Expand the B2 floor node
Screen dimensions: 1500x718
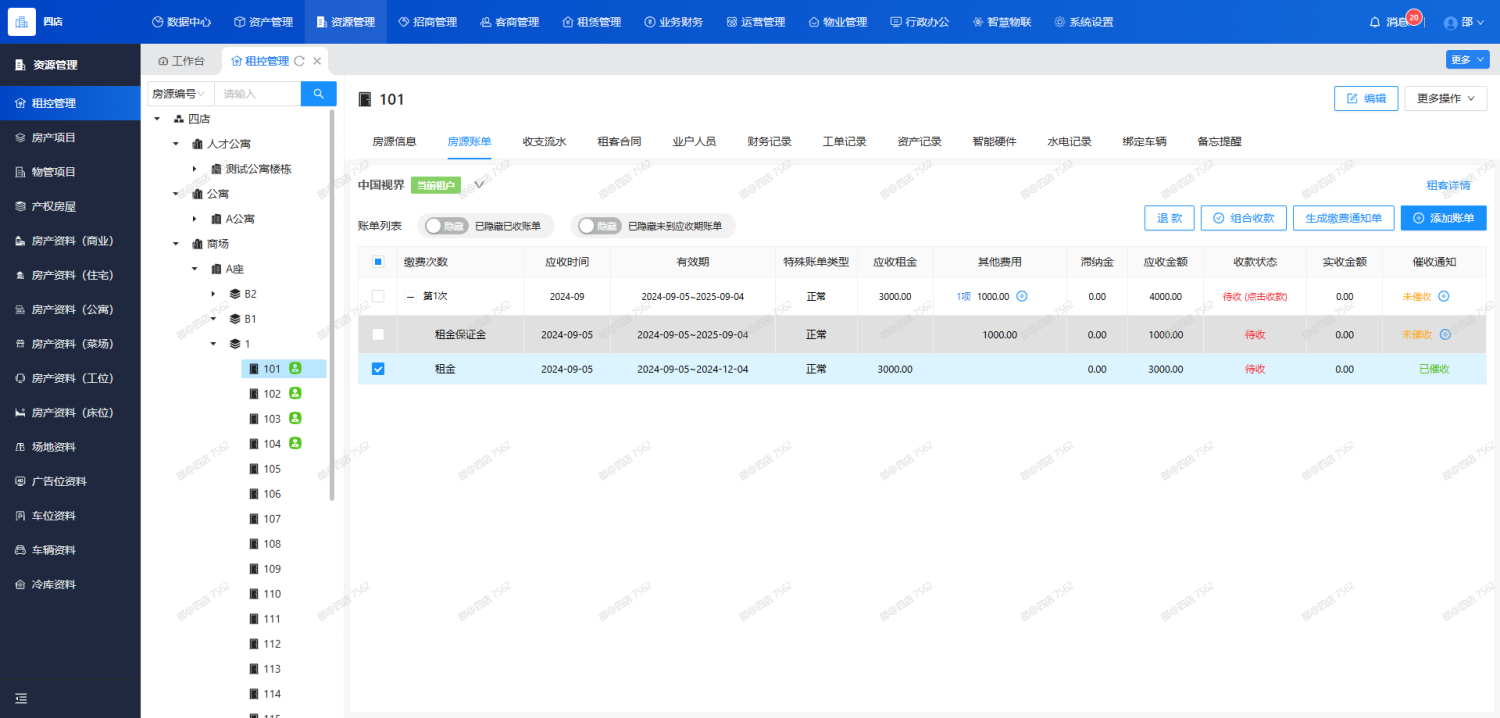tap(213, 294)
